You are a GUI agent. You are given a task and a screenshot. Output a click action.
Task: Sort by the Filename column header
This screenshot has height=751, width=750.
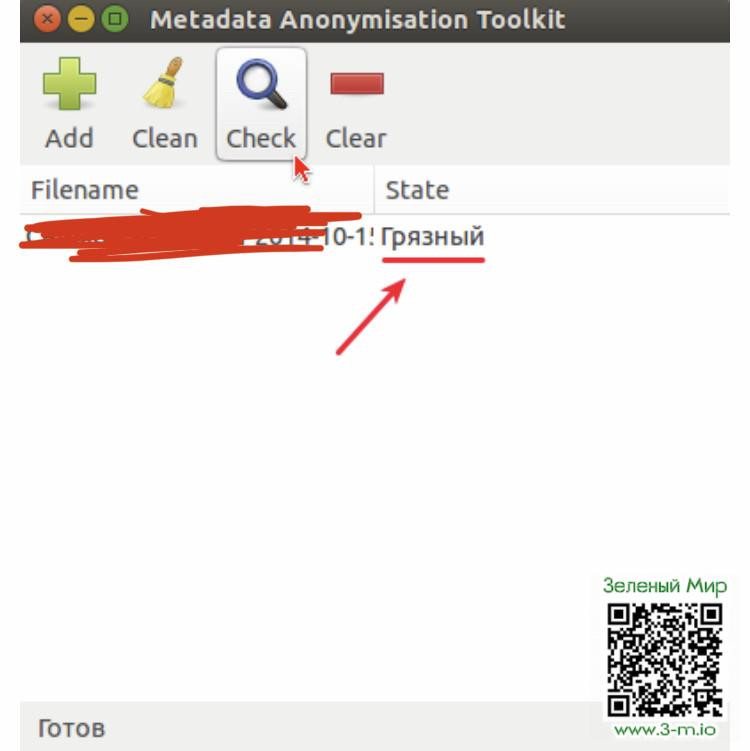pos(196,190)
